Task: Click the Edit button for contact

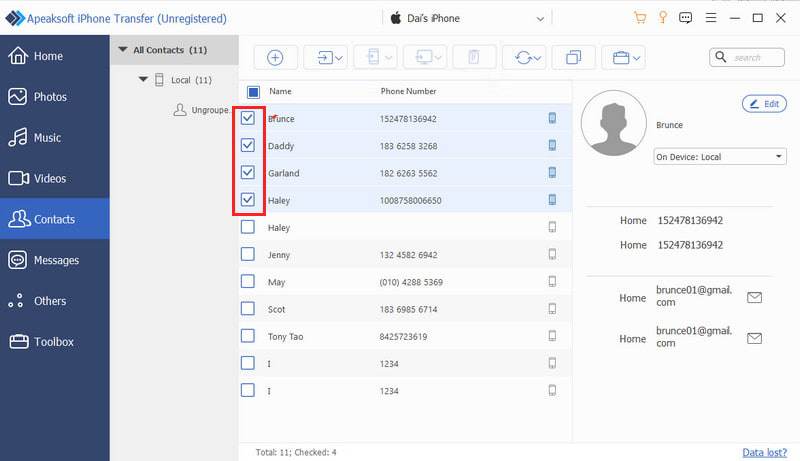Action: 764,104
